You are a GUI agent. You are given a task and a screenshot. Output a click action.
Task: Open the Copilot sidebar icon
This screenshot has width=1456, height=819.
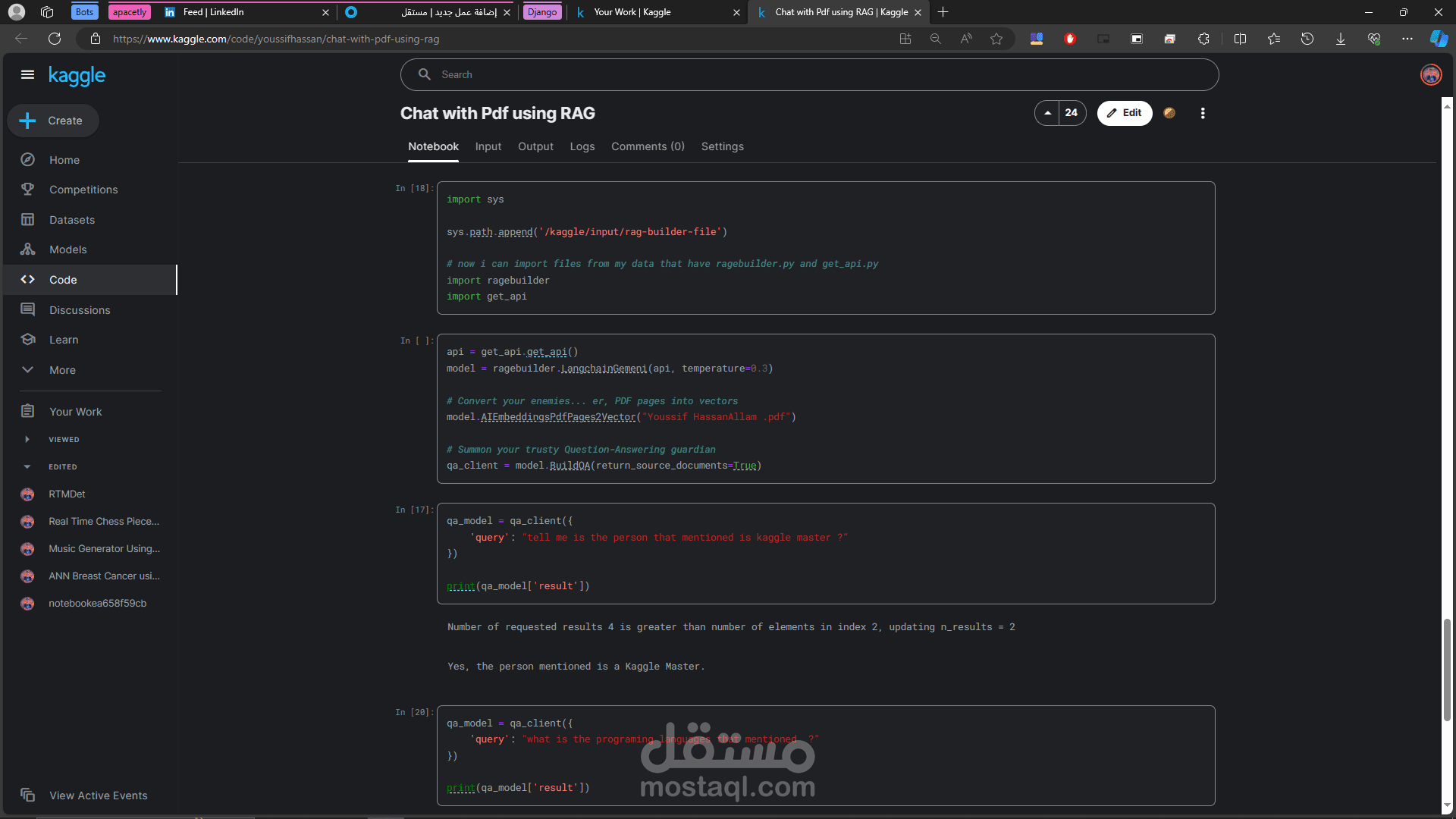click(1439, 39)
